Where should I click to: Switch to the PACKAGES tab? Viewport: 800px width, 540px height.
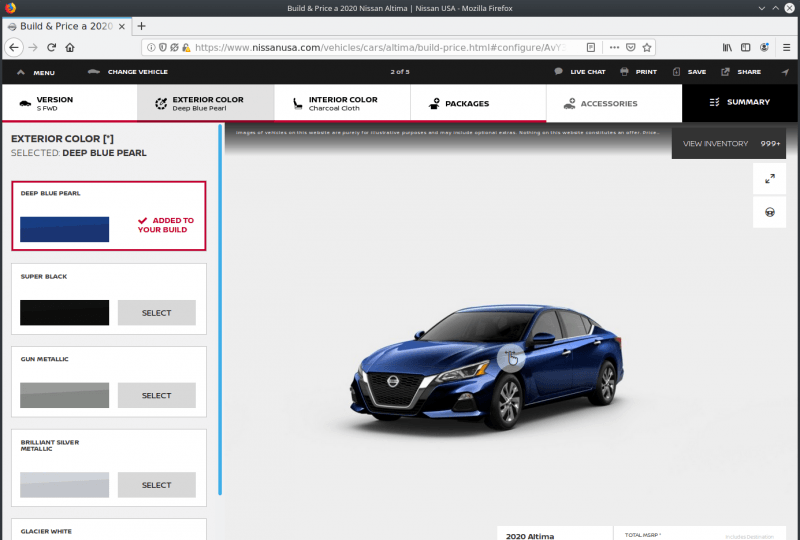coord(478,103)
